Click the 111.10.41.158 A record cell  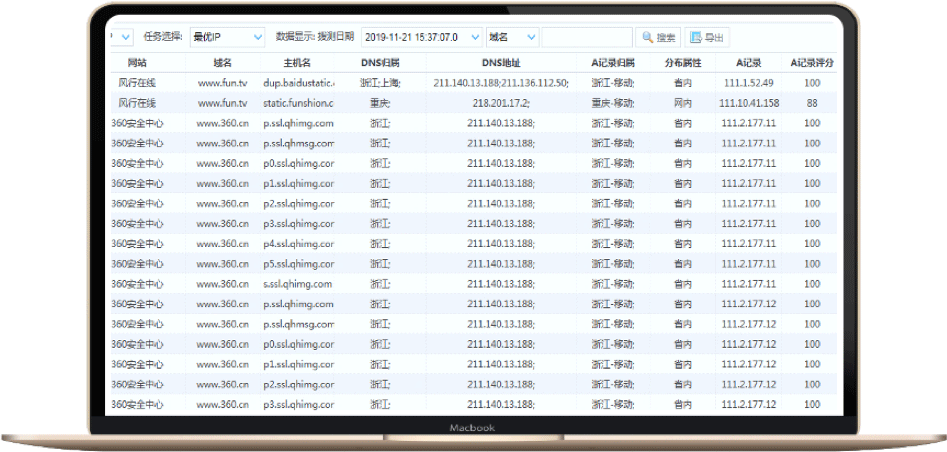[x=747, y=103]
